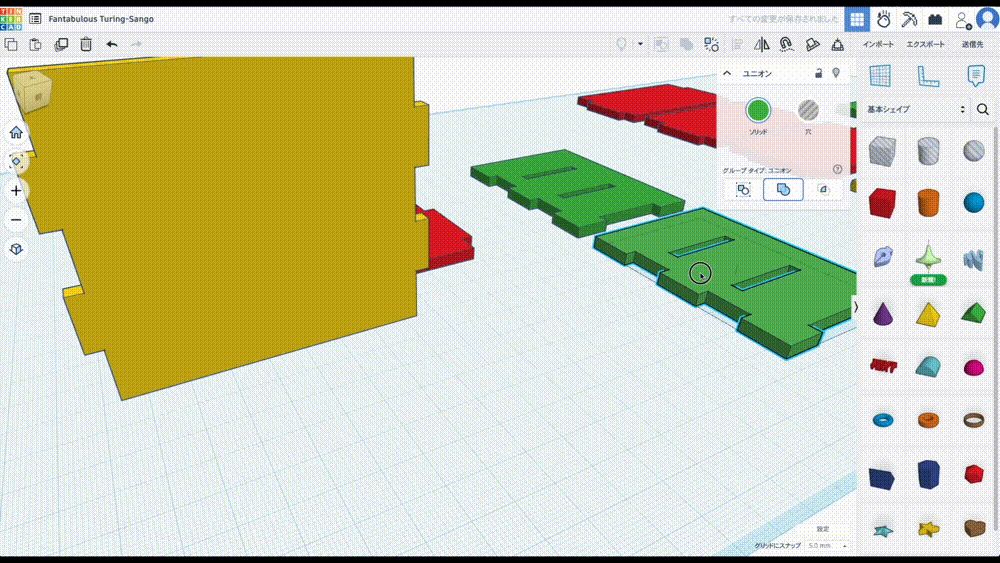
Task: Open the grid snap 5.0 mm dropdown
Action: coord(827,546)
